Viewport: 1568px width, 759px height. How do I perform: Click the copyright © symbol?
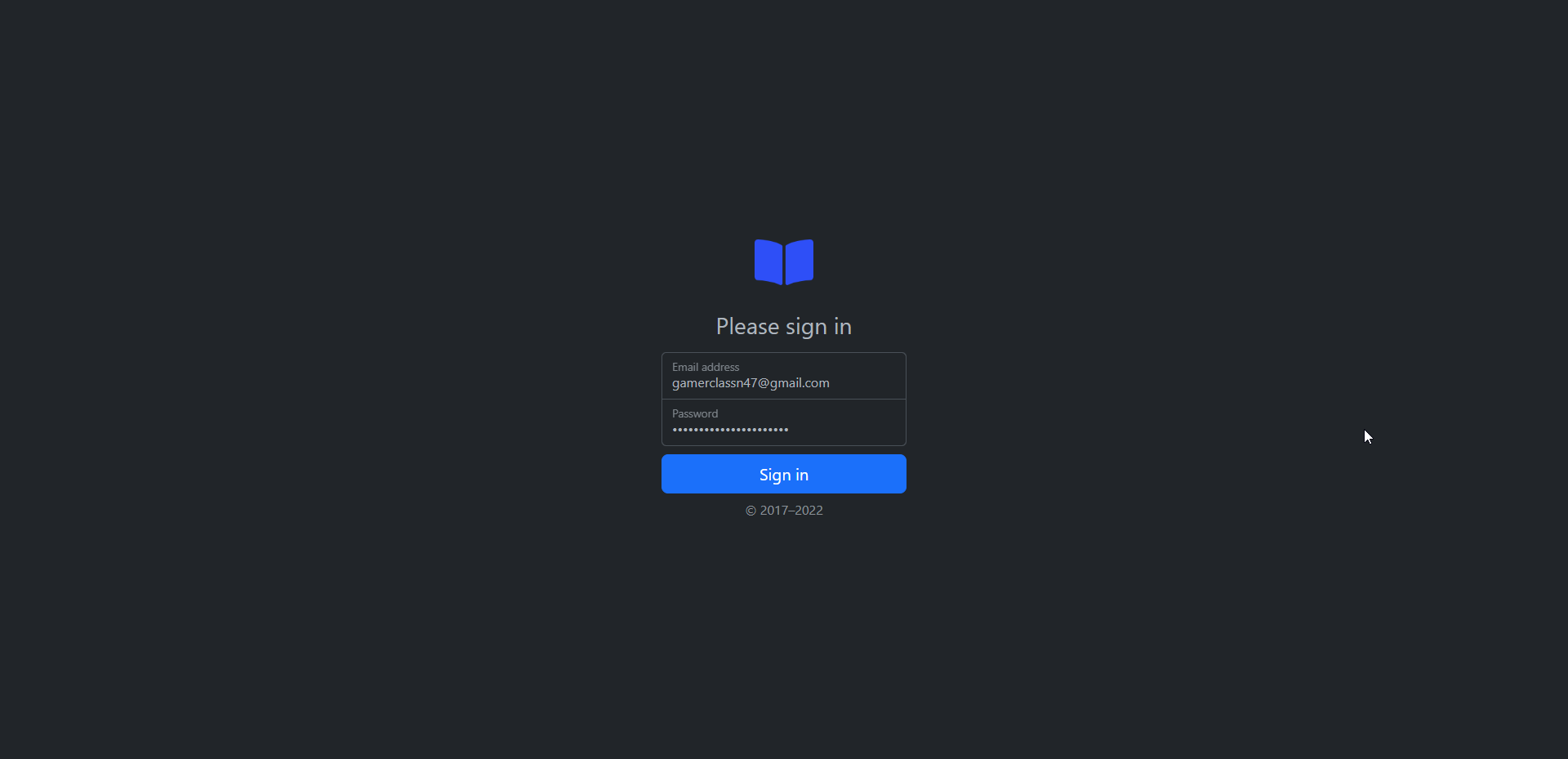click(751, 511)
